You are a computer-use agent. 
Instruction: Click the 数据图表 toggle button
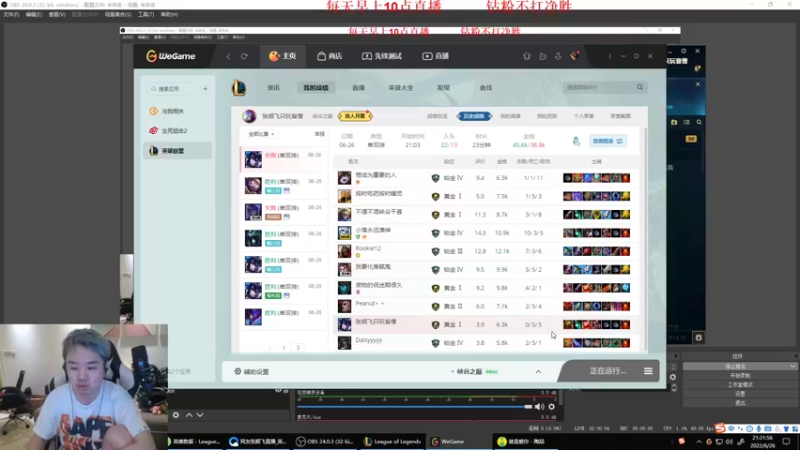click(x=608, y=141)
